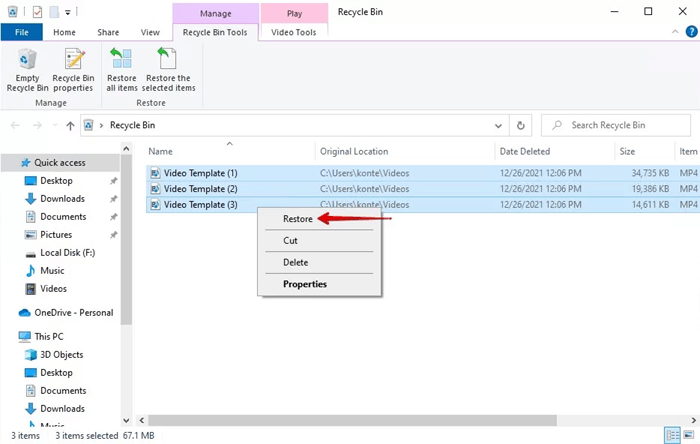Click the Video Template (3) file icon
The width and height of the screenshot is (700, 444).
[x=155, y=205]
